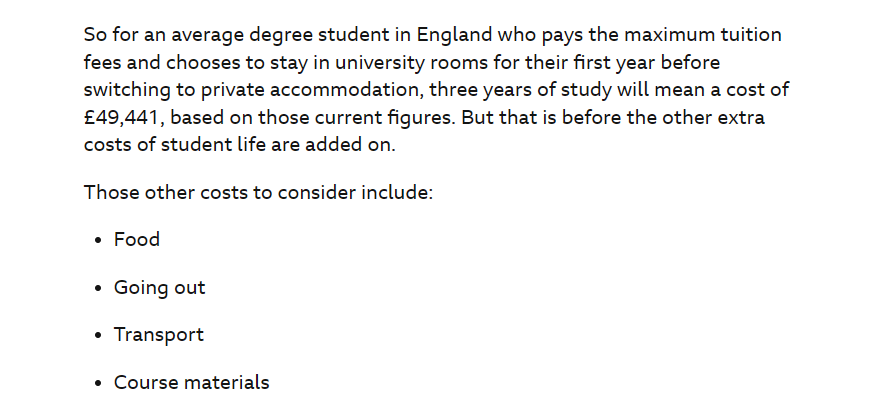876x410 pixels.
Task: Click the 'Course materials' list item
Action: click(192, 383)
